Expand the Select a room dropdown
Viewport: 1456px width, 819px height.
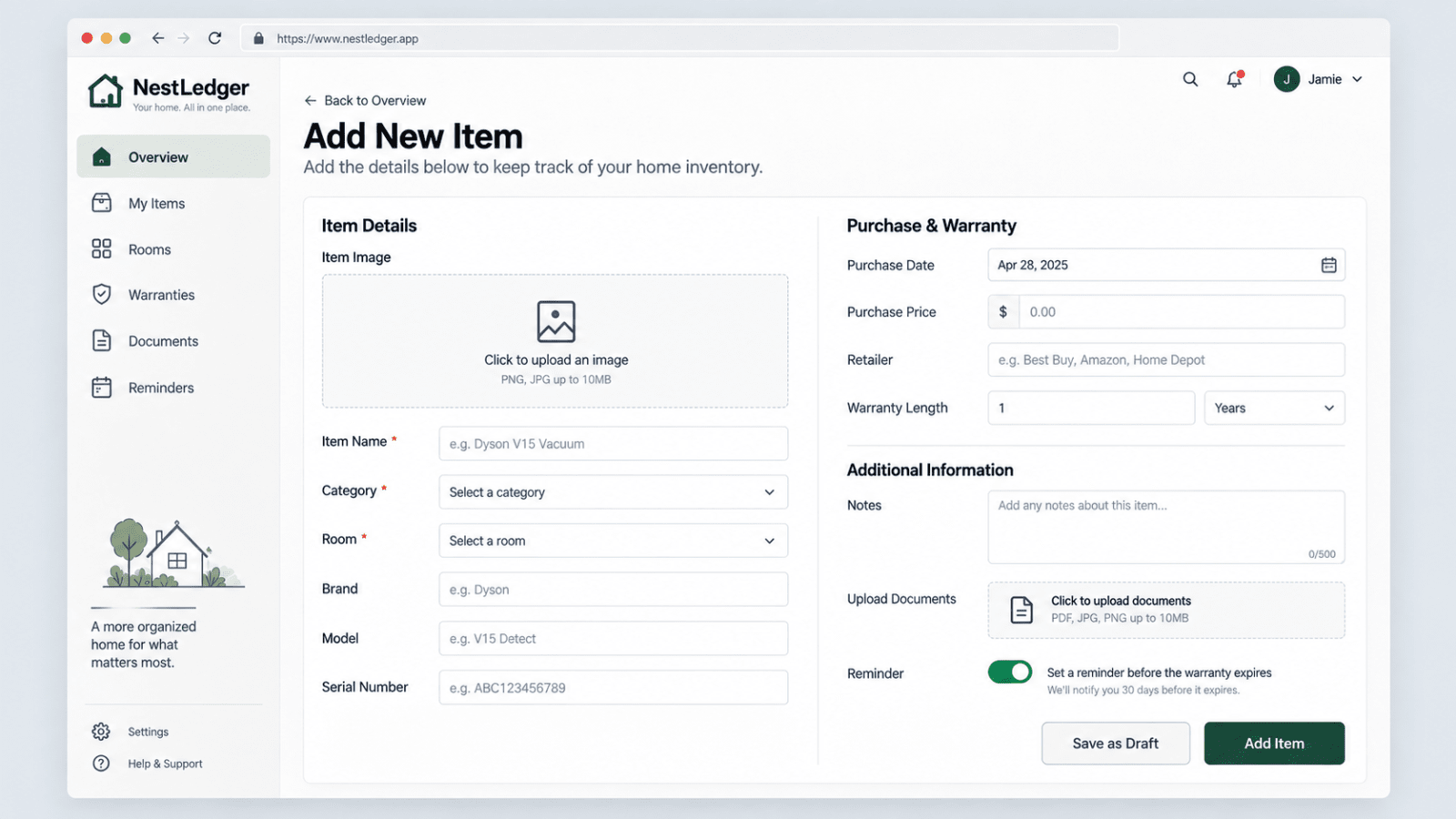coord(613,541)
